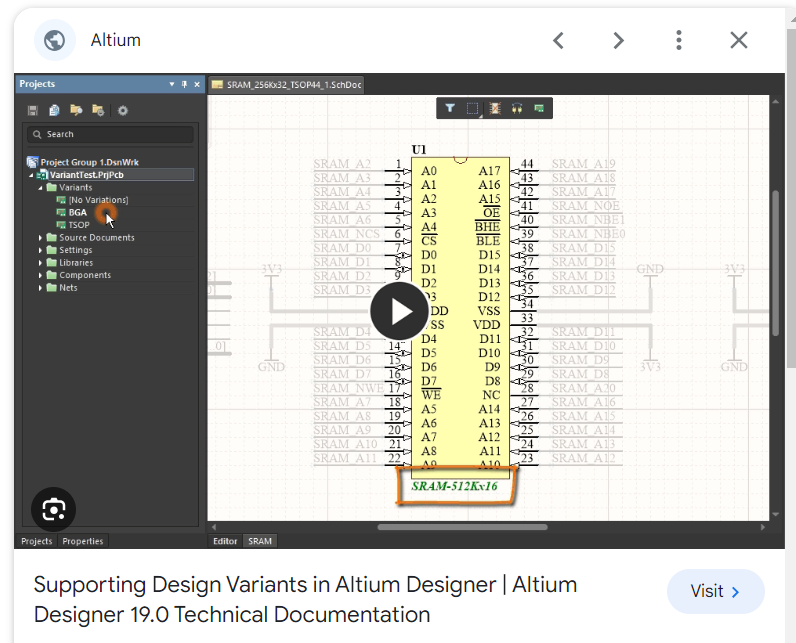Click the SRAM-512Kx16 component comment
The height and width of the screenshot is (643, 796).
tap(454, 486)
